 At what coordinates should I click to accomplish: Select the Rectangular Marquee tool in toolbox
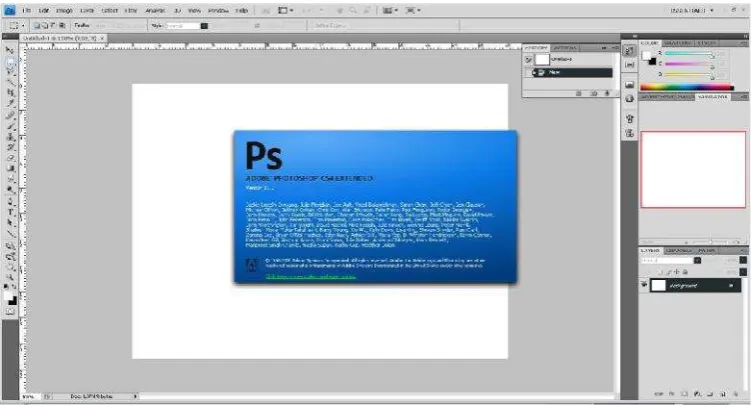click(x=10, y=61)
